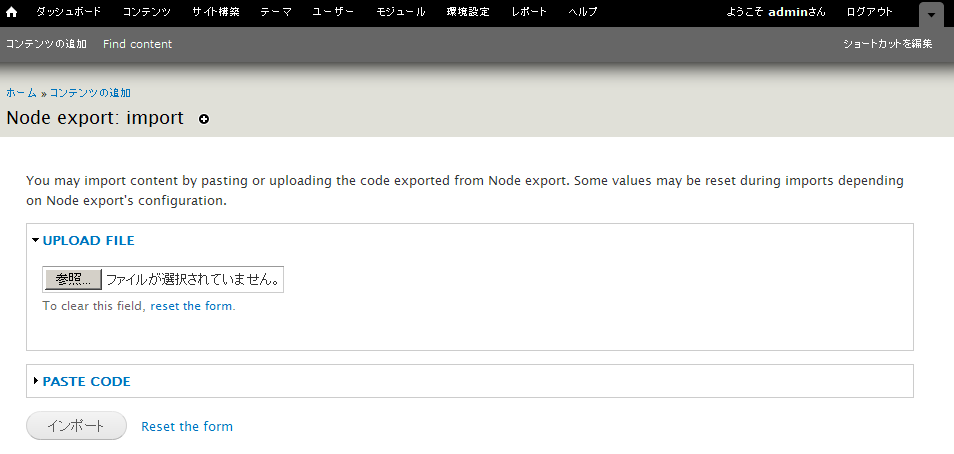
Task: Click the 'Reset the form' link beside インポート
Action: pos(187,427)
